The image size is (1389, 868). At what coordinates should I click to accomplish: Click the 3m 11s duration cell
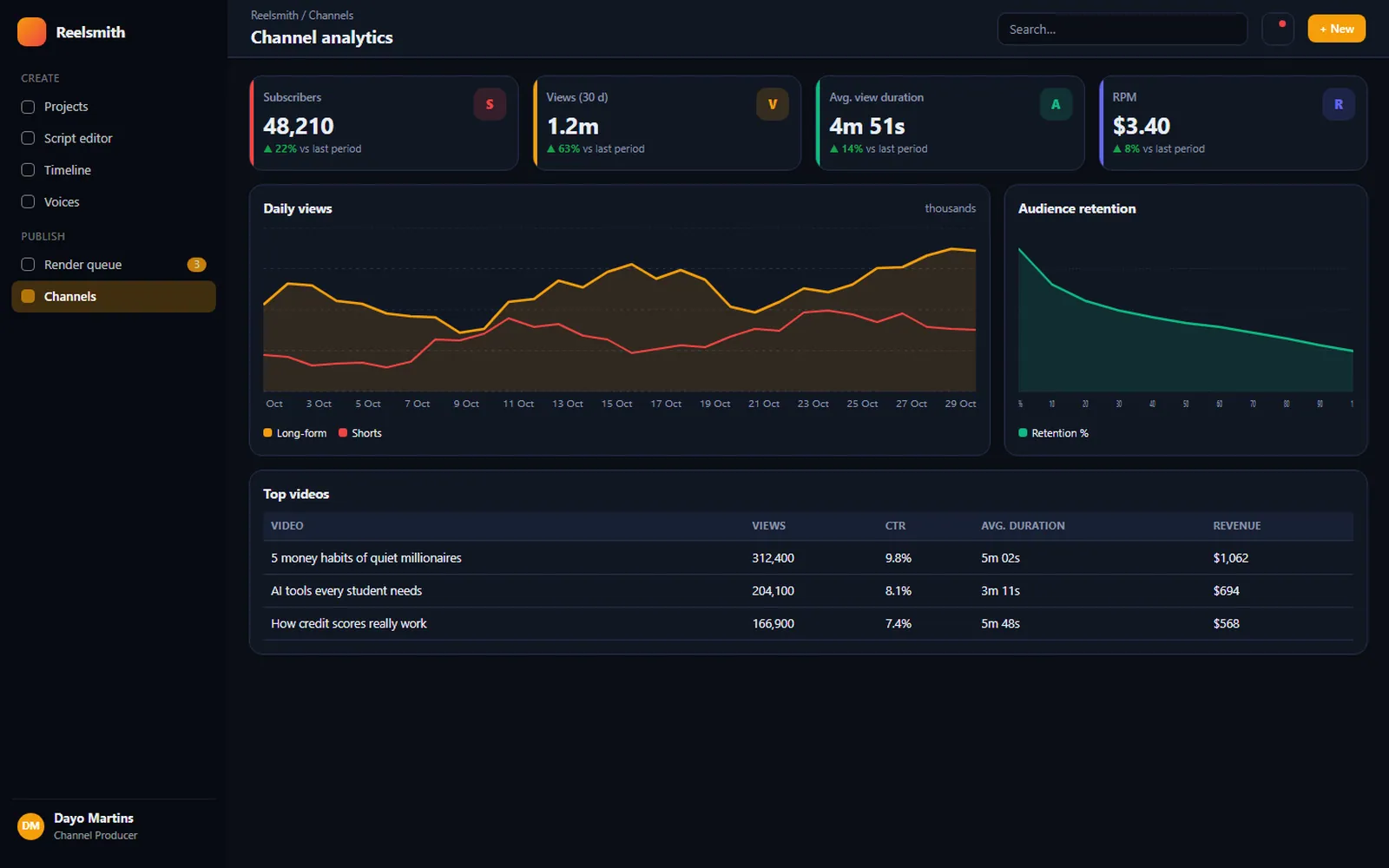coord(1000,591)
